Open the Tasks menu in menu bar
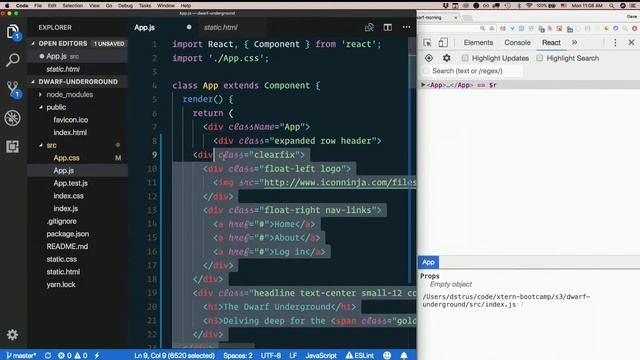The height and width of the screenshot is (360, 640). coord(145,6)
